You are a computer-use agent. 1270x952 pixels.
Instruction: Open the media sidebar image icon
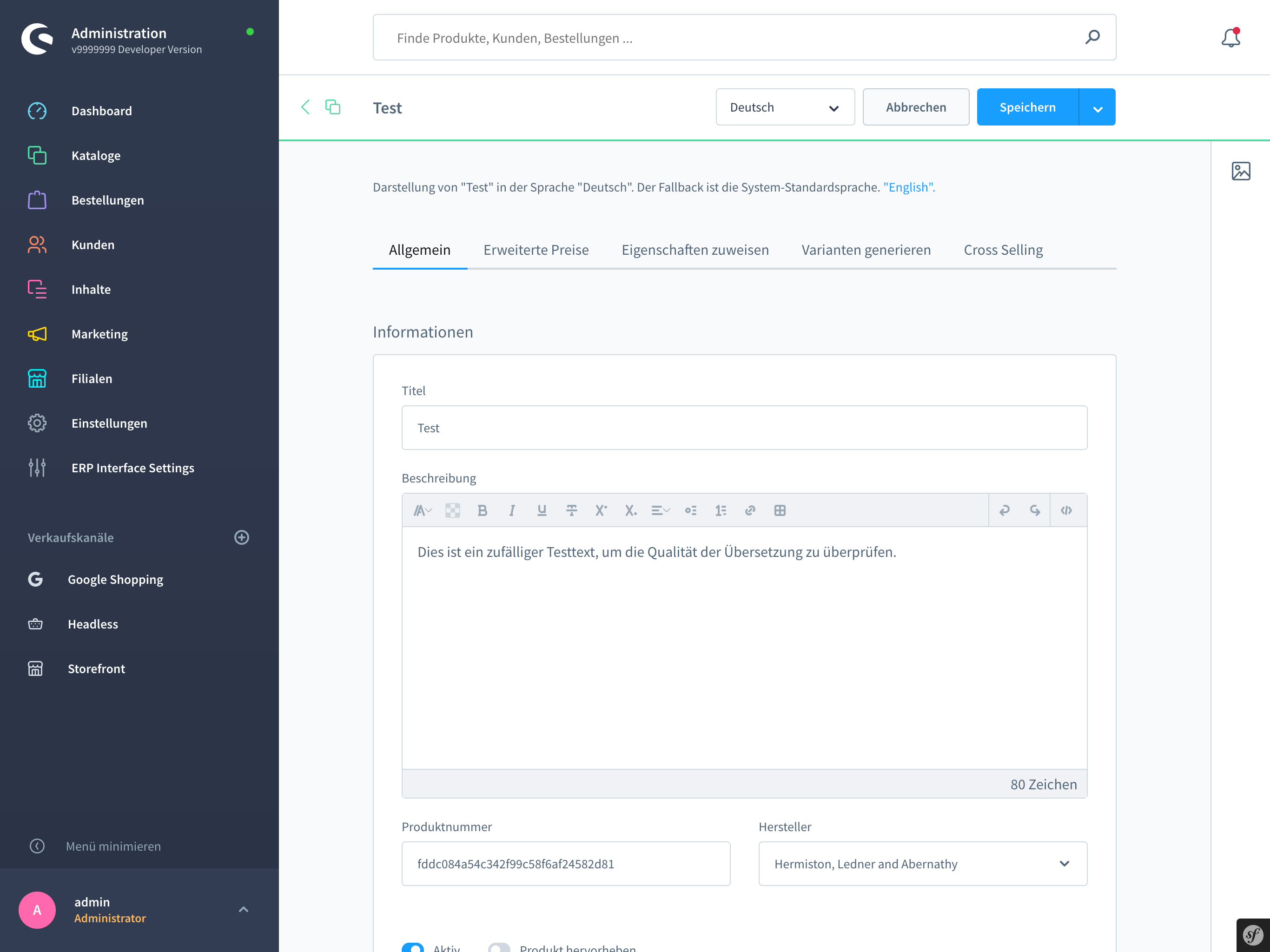1241,171
